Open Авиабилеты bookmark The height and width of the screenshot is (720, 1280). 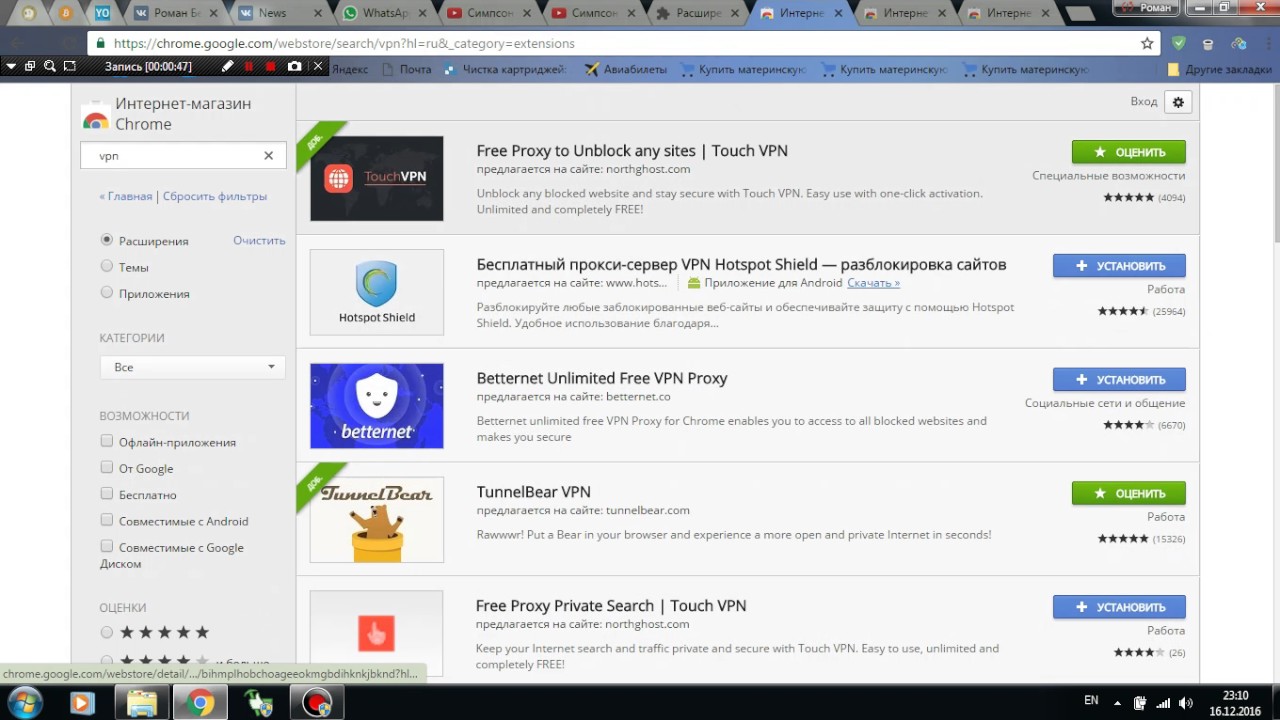625,69
